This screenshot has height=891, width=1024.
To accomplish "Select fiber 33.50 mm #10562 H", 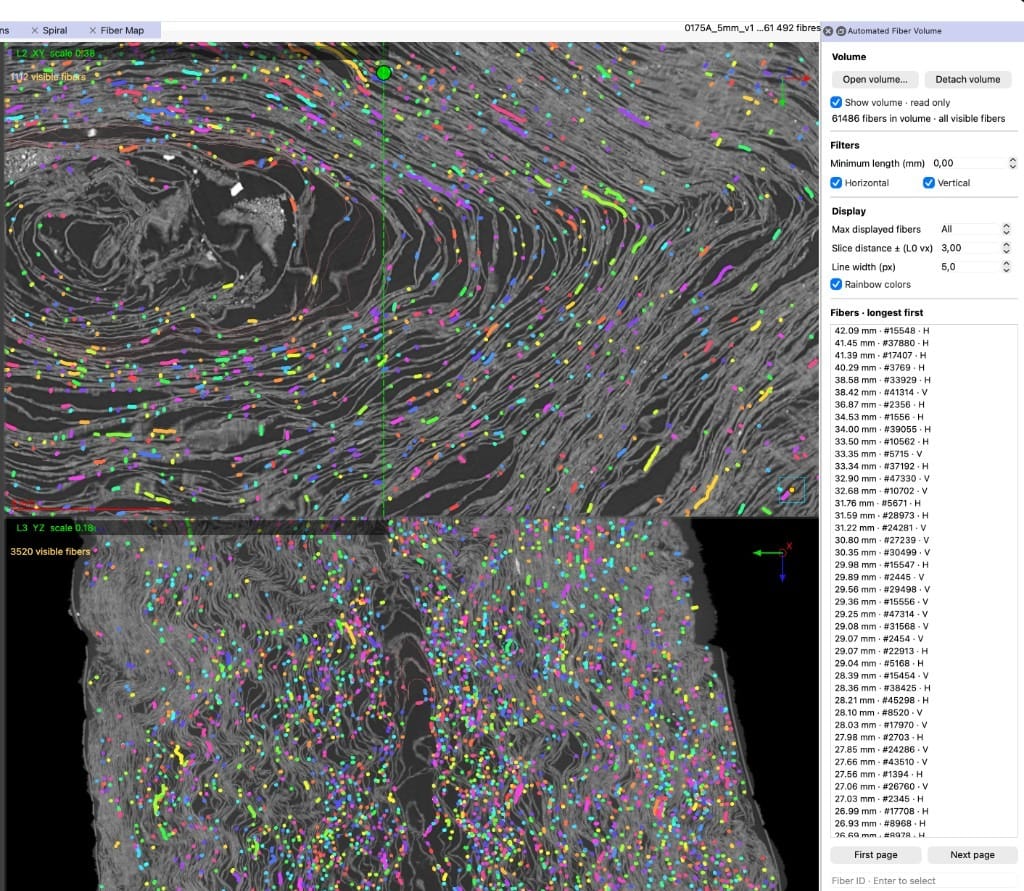I will 923,442.
